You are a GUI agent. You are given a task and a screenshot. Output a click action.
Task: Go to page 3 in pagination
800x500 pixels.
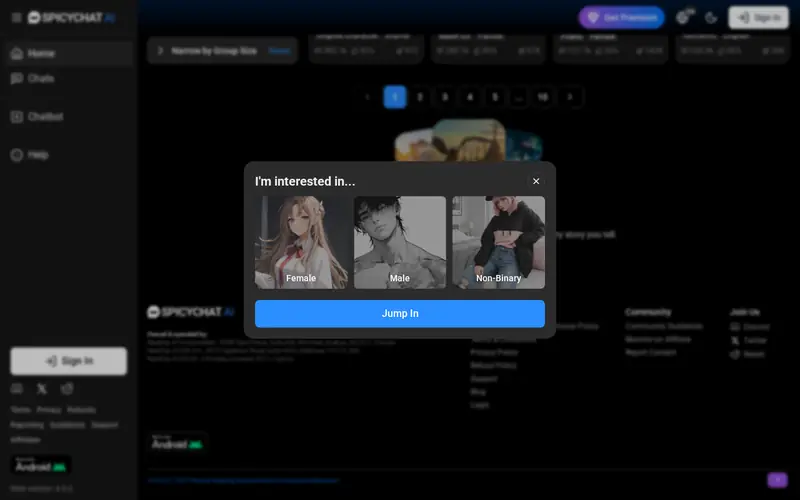(445, 97)
